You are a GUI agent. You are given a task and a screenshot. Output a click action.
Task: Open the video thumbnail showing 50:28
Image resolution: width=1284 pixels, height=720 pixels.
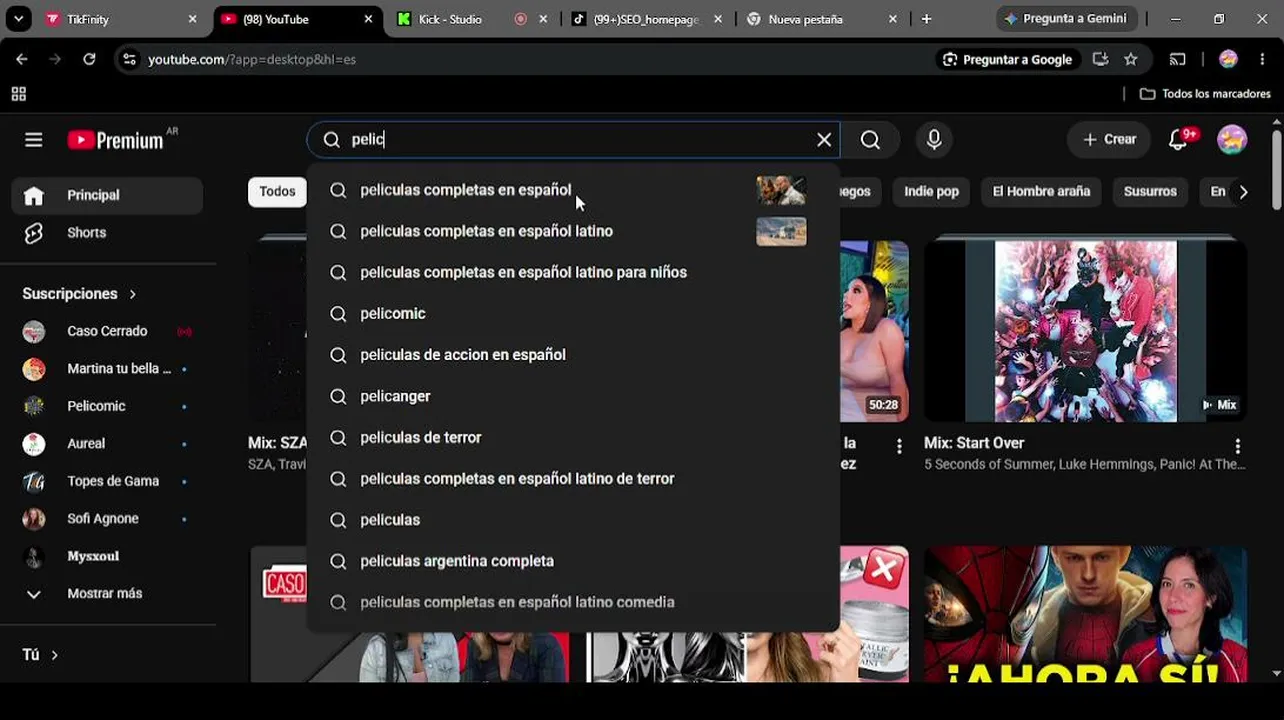[874, 331]
